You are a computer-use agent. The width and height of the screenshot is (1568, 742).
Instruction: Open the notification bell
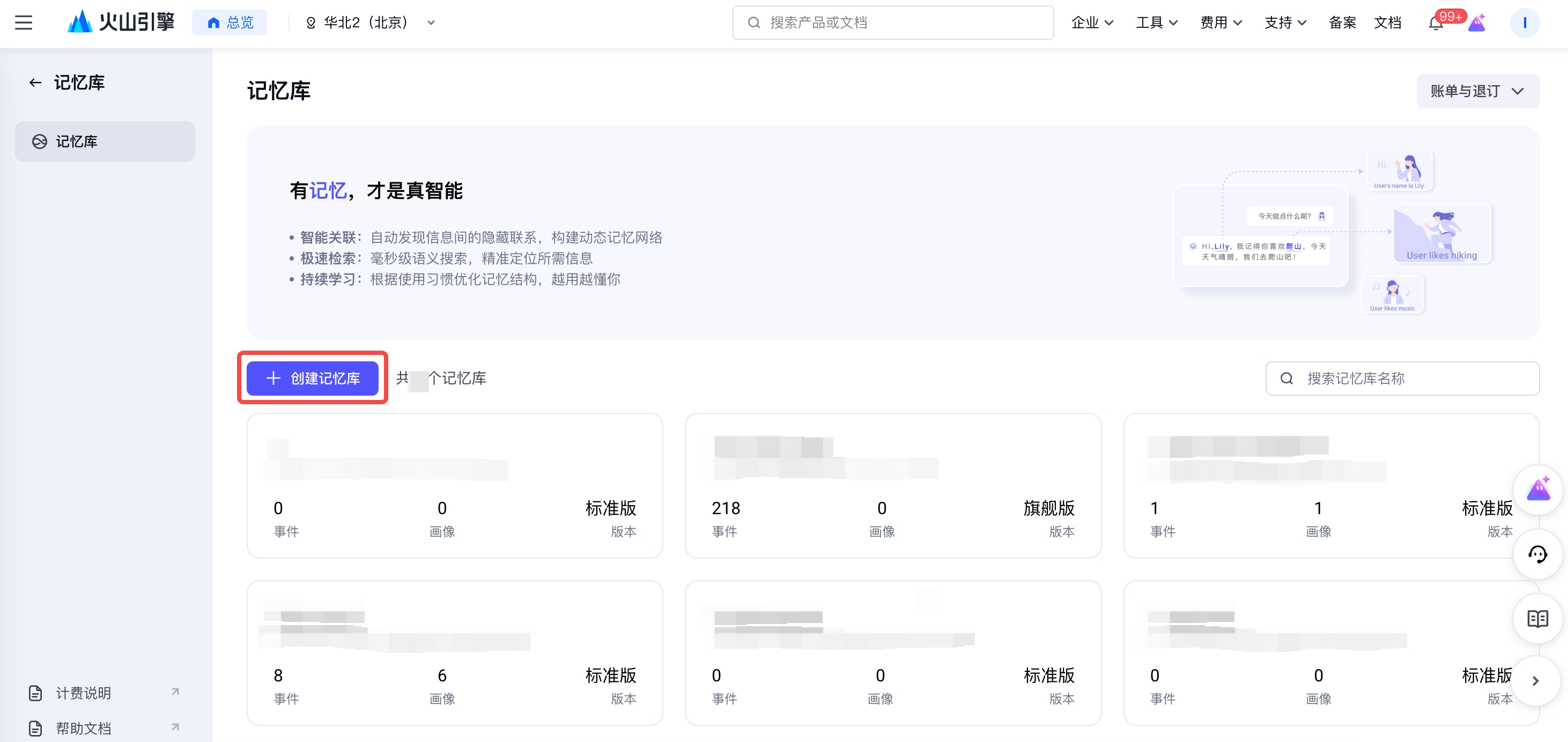click(x=1436, y=23)
